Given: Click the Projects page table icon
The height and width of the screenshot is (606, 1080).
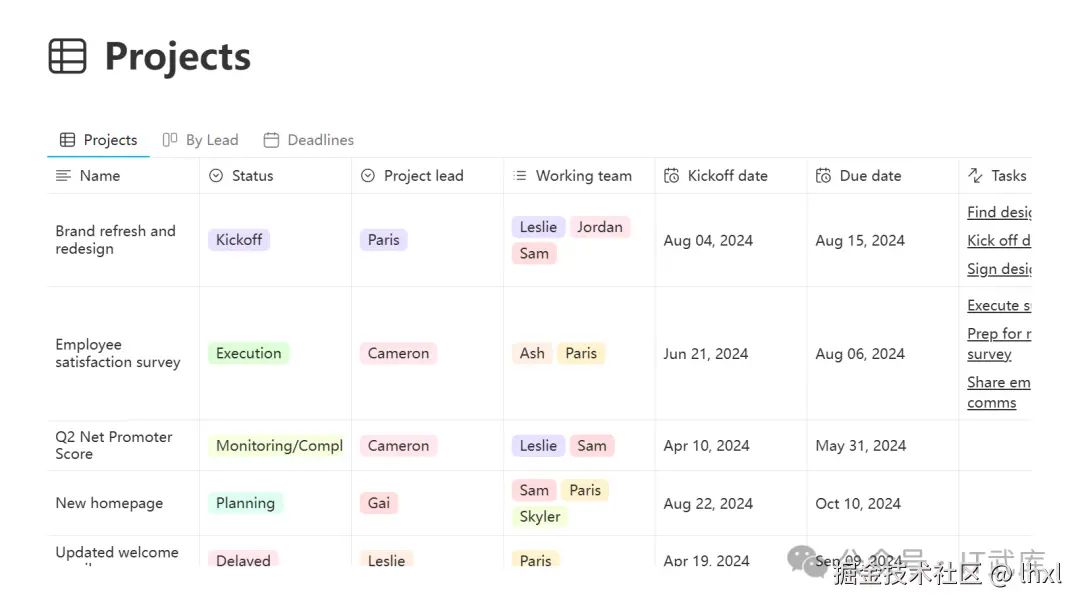Looking at the screenshot, I should [68, 56].
